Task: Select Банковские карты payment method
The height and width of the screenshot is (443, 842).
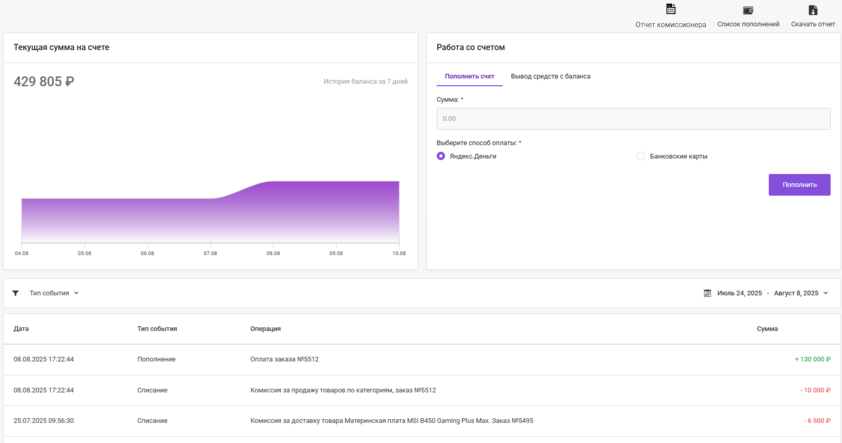Action: (x=641, y=156)
